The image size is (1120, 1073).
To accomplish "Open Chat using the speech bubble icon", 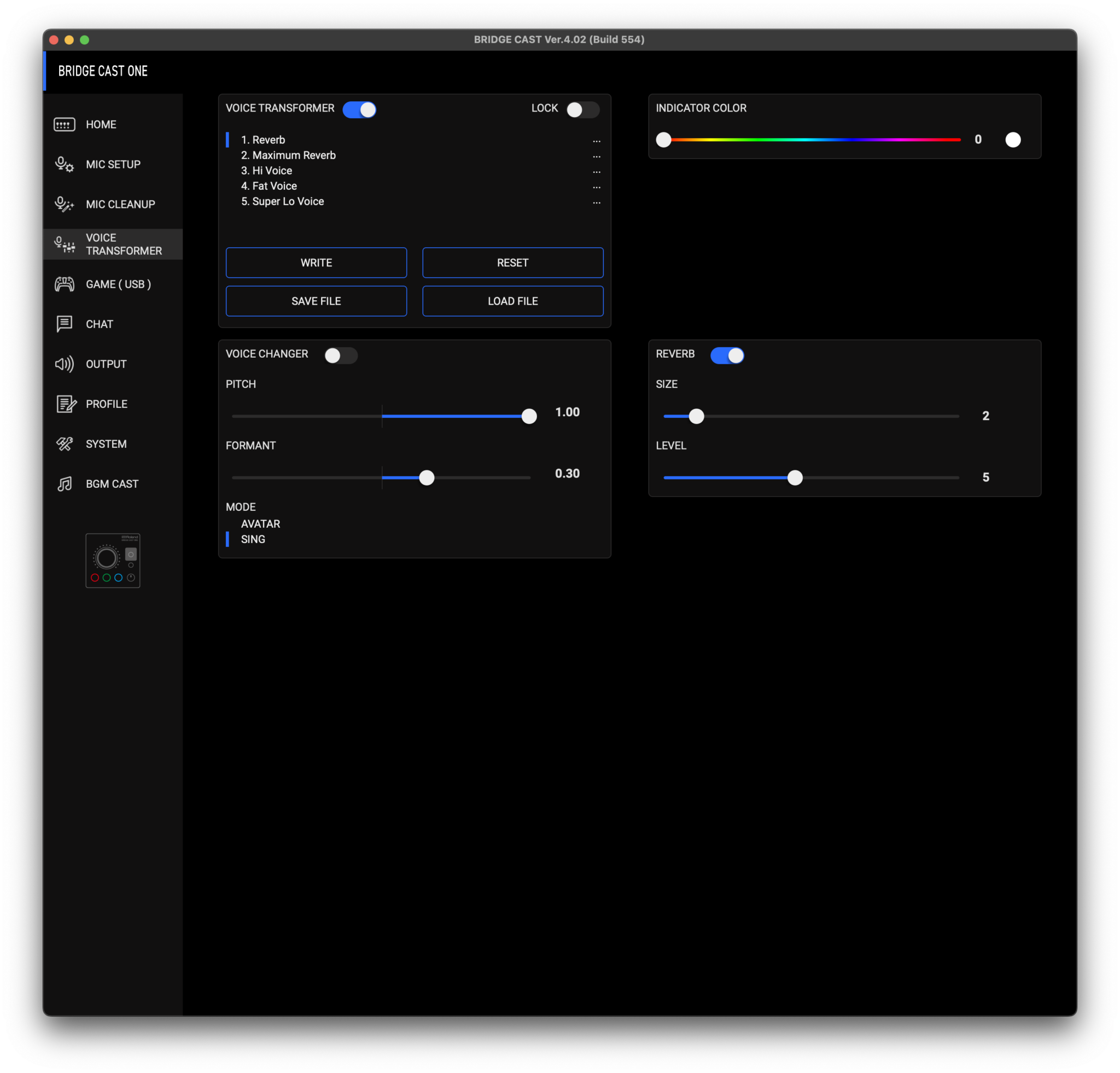I will 64,324.
